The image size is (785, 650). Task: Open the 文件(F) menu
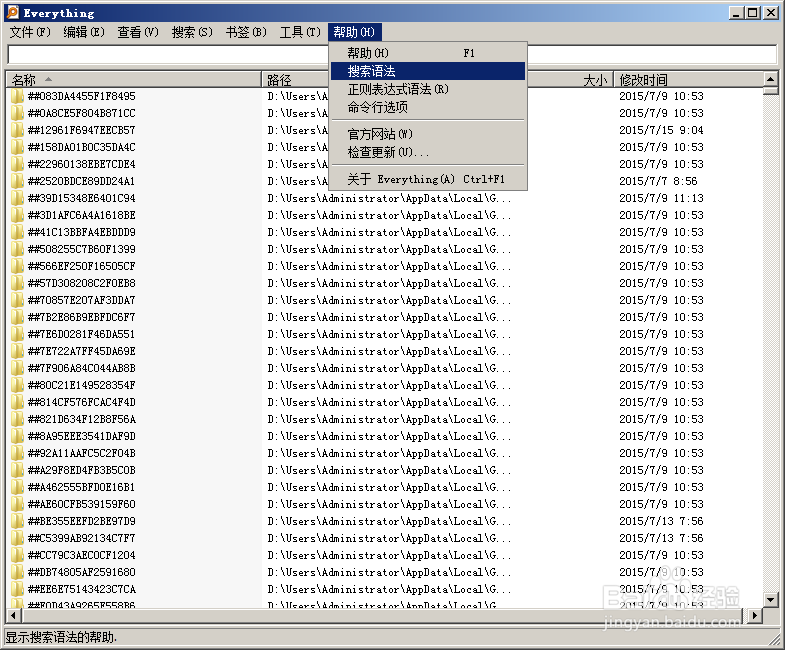coord(30,32)
